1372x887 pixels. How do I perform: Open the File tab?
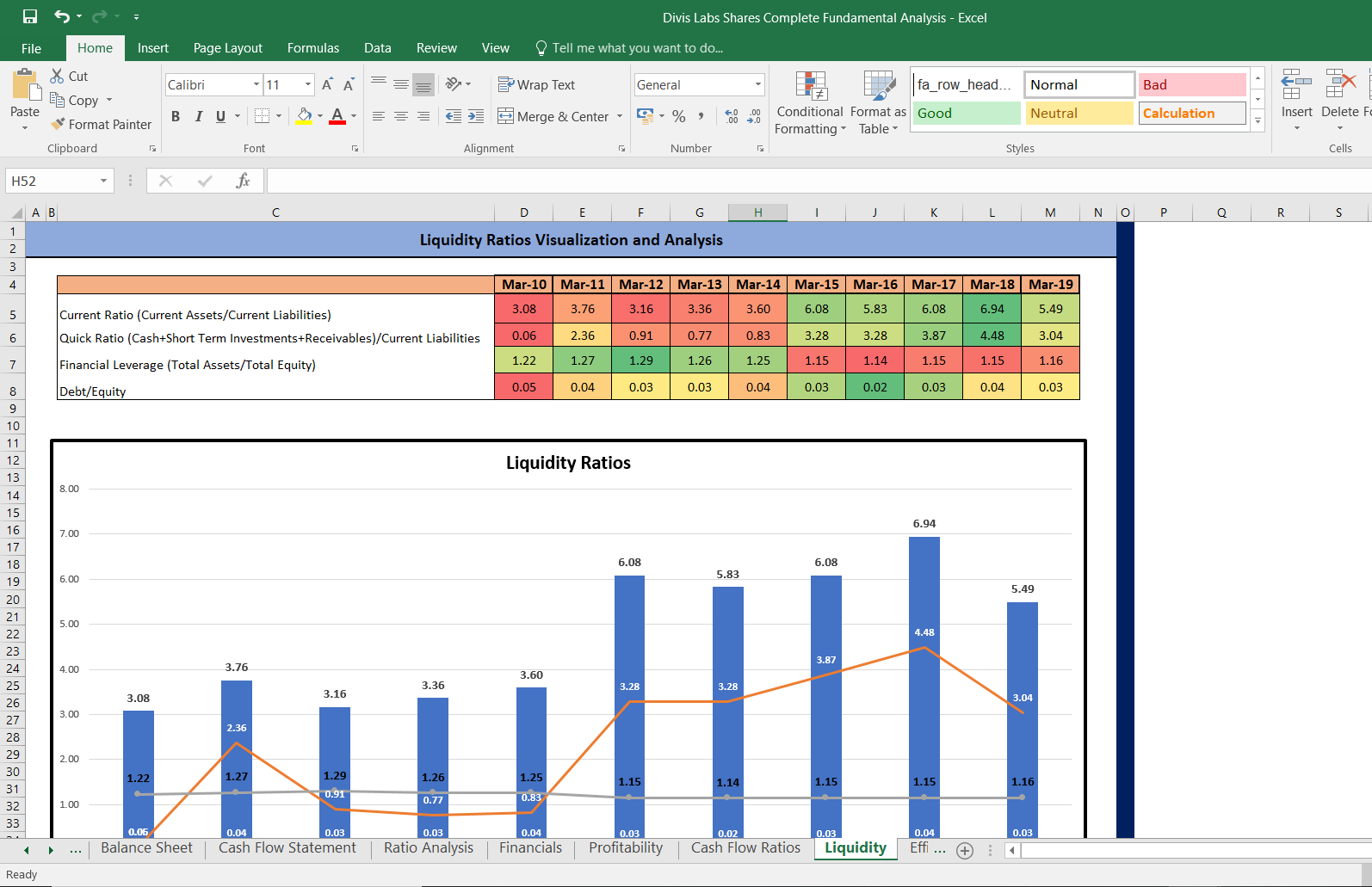coord(32,48)
